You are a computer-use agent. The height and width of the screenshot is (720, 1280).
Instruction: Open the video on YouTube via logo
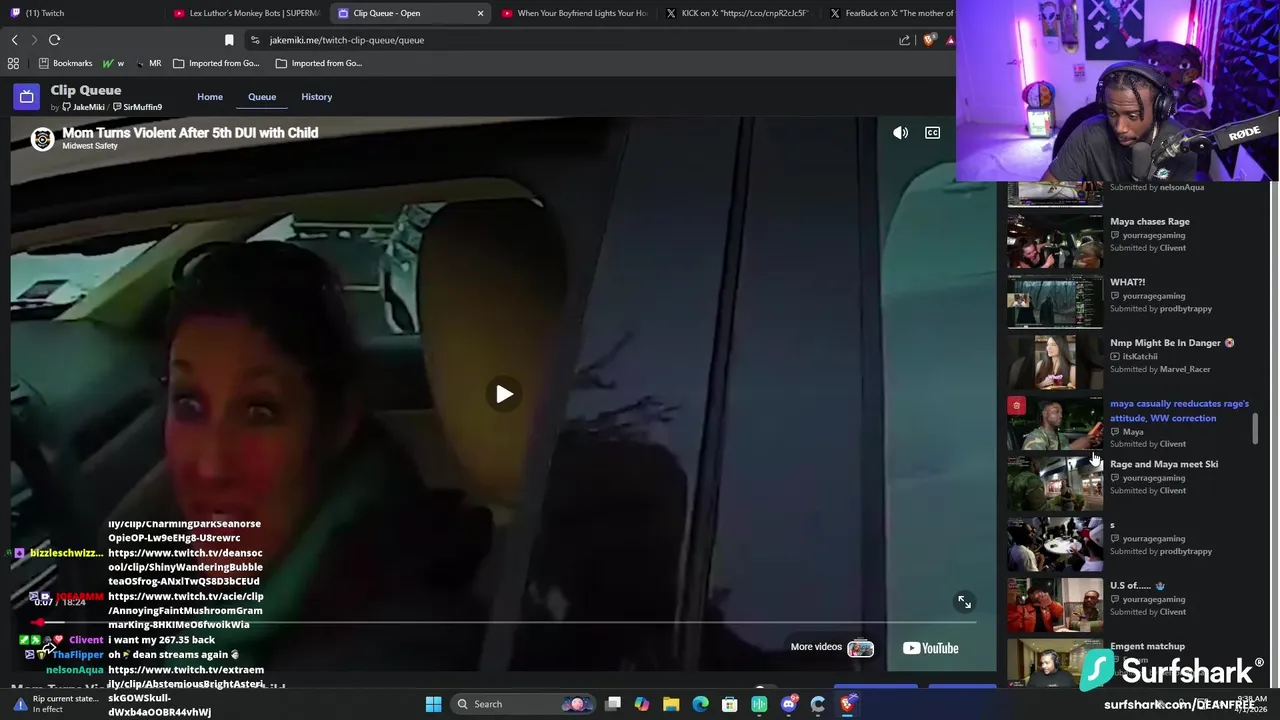(x=931, y=648)
